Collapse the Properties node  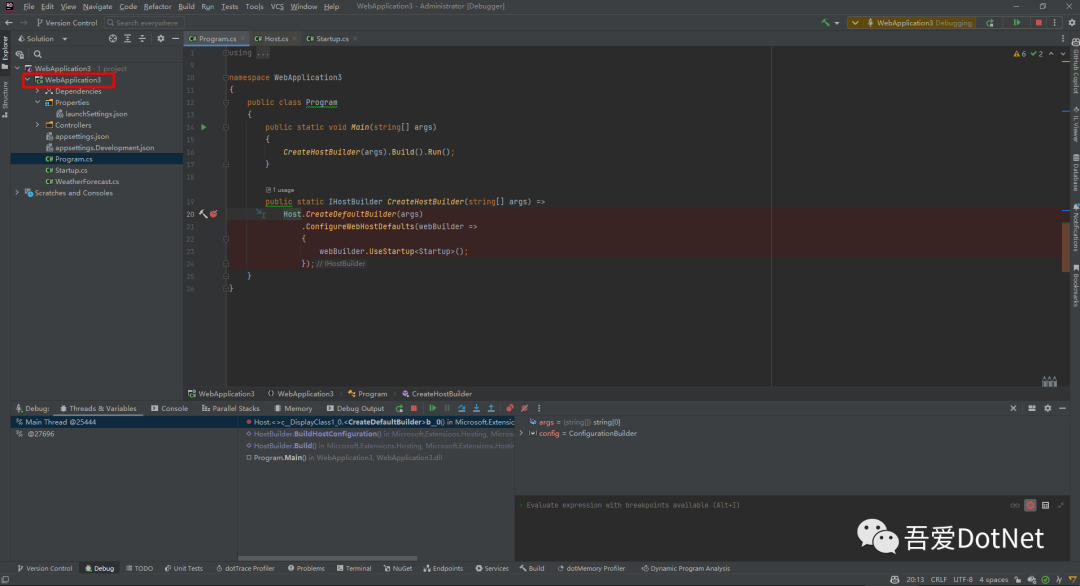point(38,103)
